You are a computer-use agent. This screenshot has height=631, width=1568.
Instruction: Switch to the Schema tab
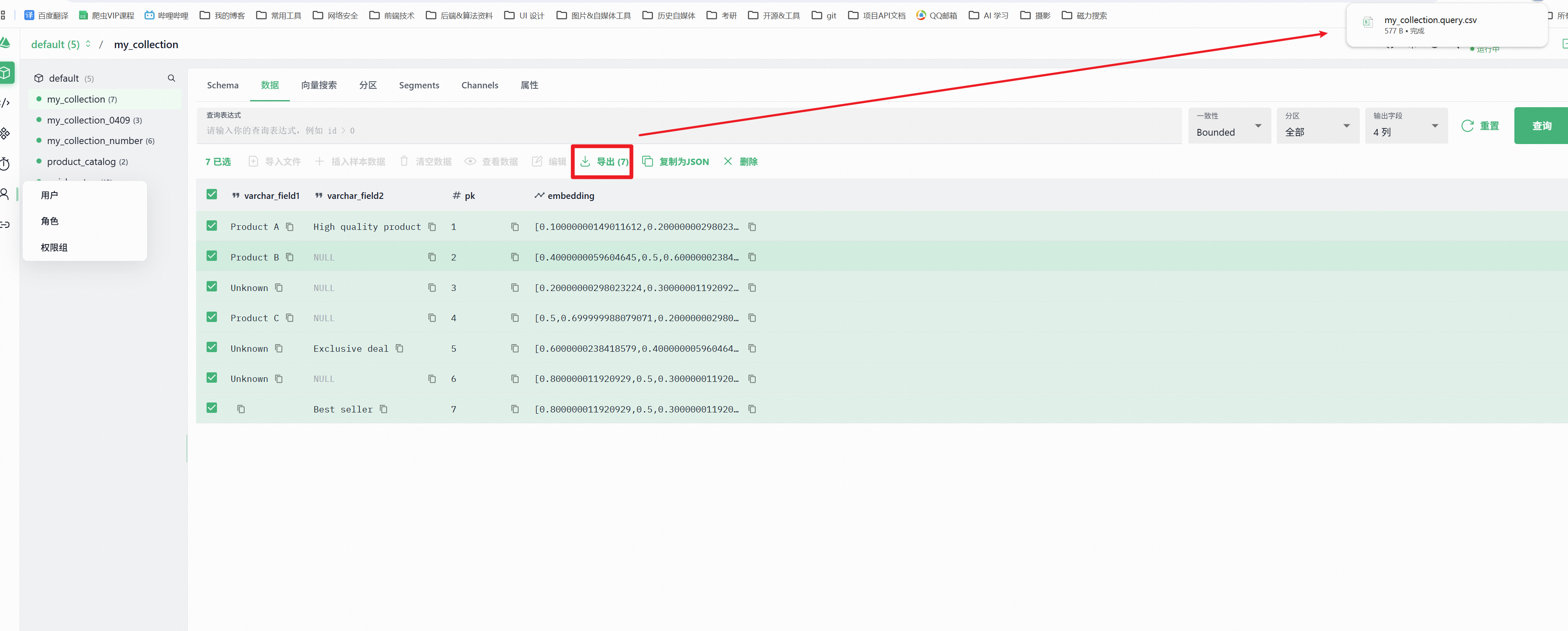(x=222, y=85)
